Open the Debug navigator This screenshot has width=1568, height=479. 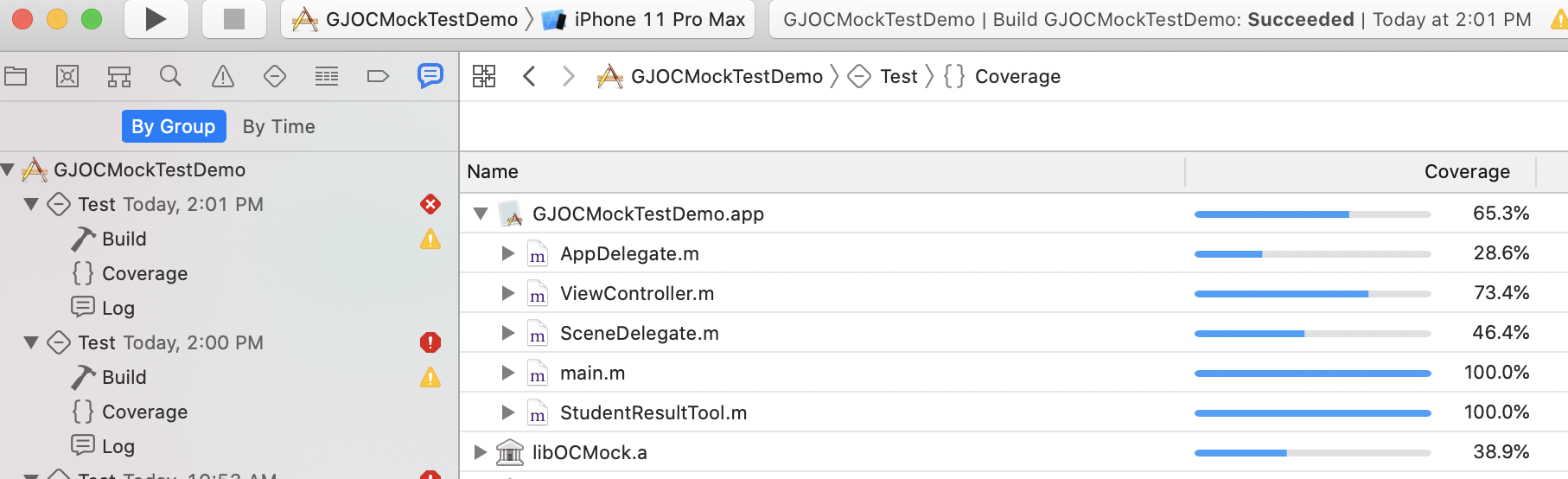tap(327, 76)
